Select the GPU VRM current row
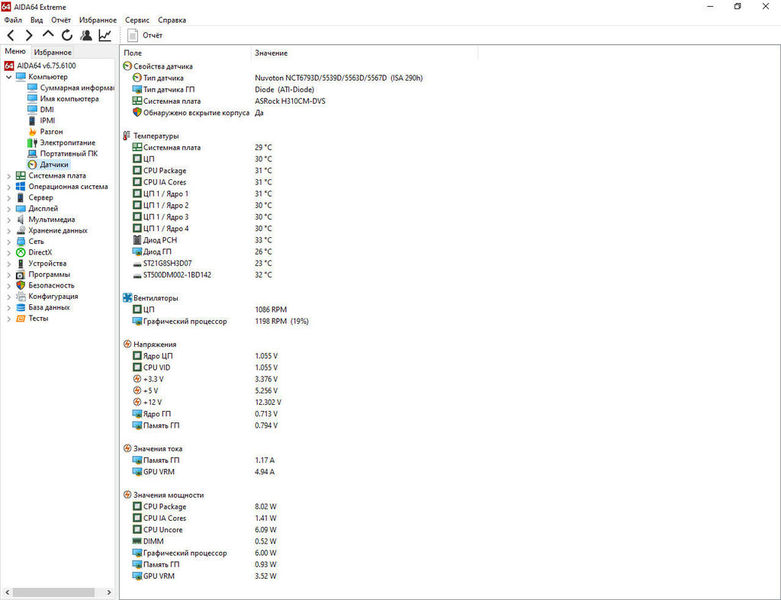This screenshot has height=600, width=781. point(203,472)
